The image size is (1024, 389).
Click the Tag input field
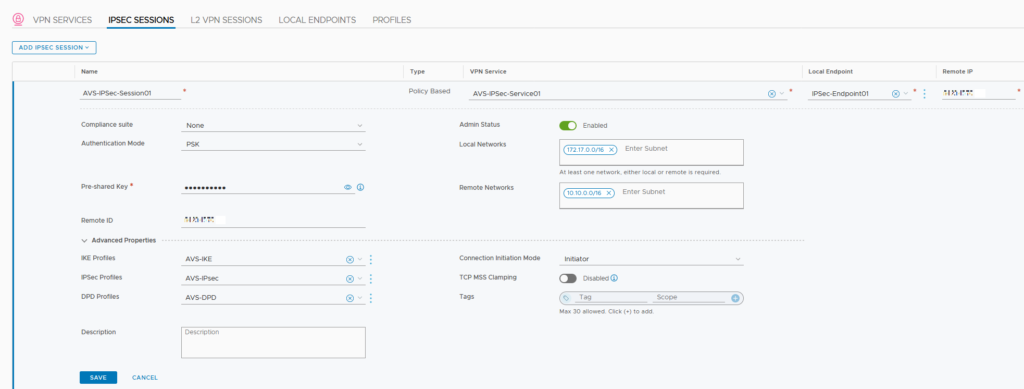tap(611, 298)
